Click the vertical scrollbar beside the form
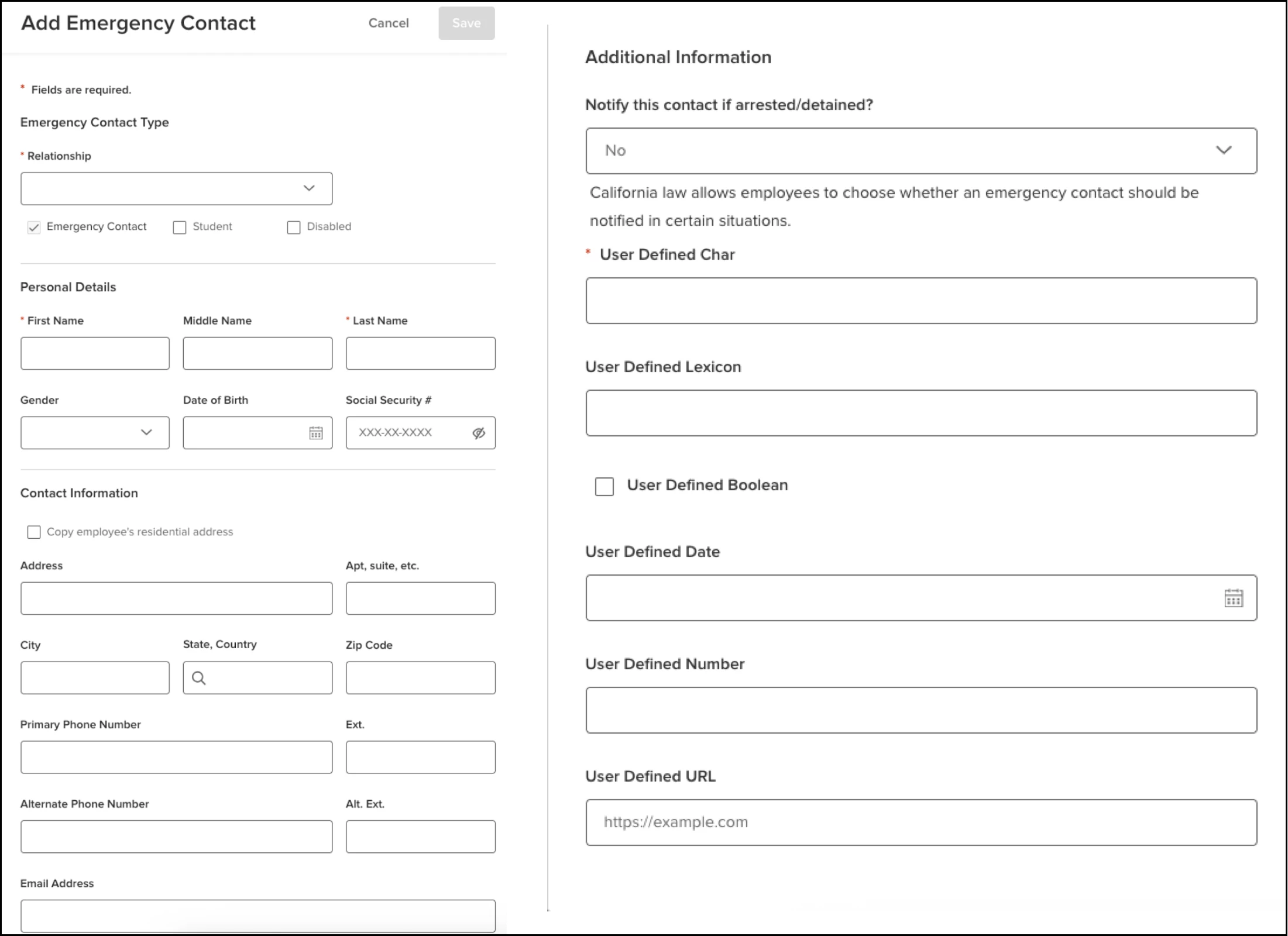 tap(545, 468)
